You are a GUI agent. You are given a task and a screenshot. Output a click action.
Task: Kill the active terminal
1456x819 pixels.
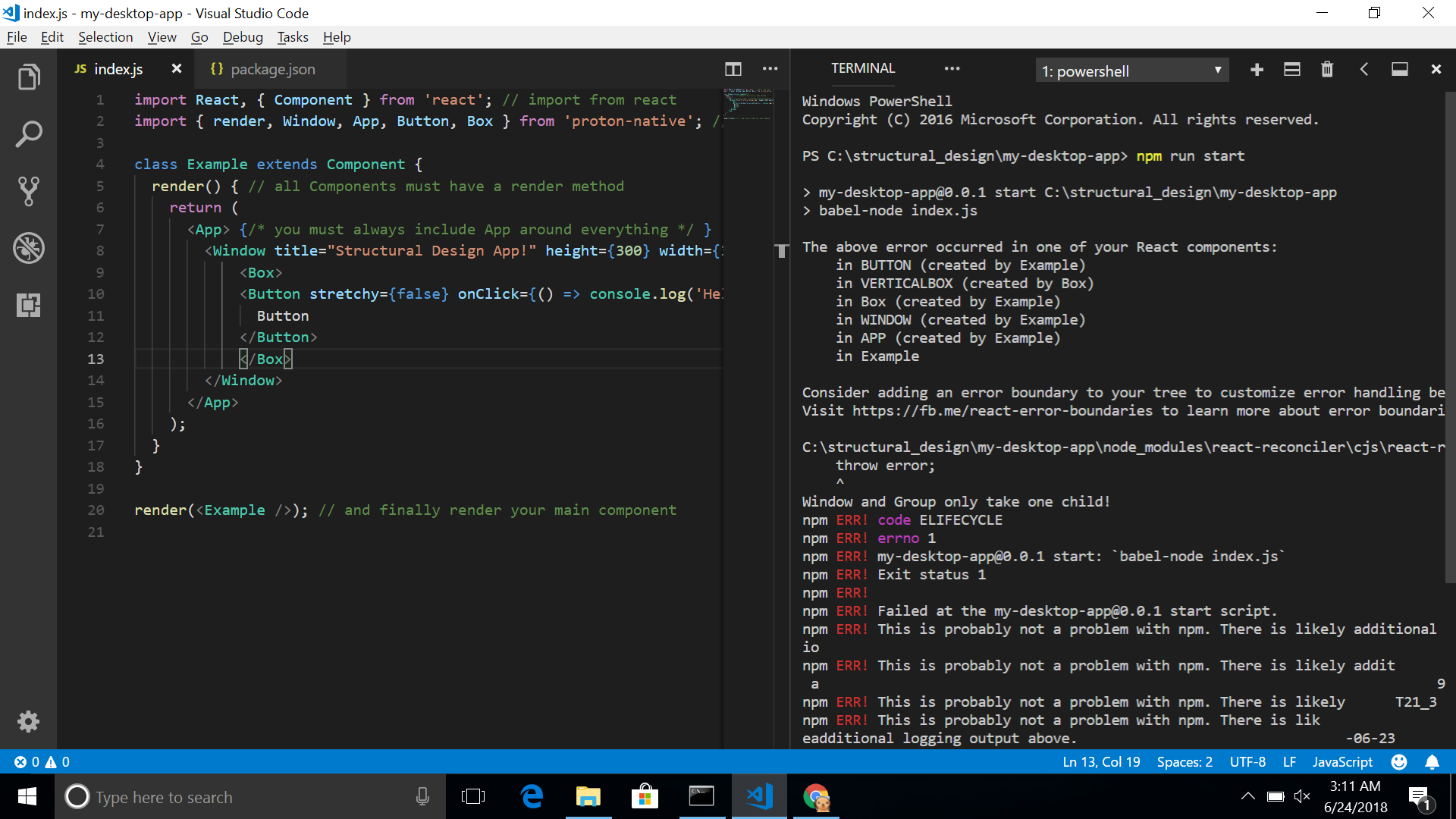(x=1327, y=69)
